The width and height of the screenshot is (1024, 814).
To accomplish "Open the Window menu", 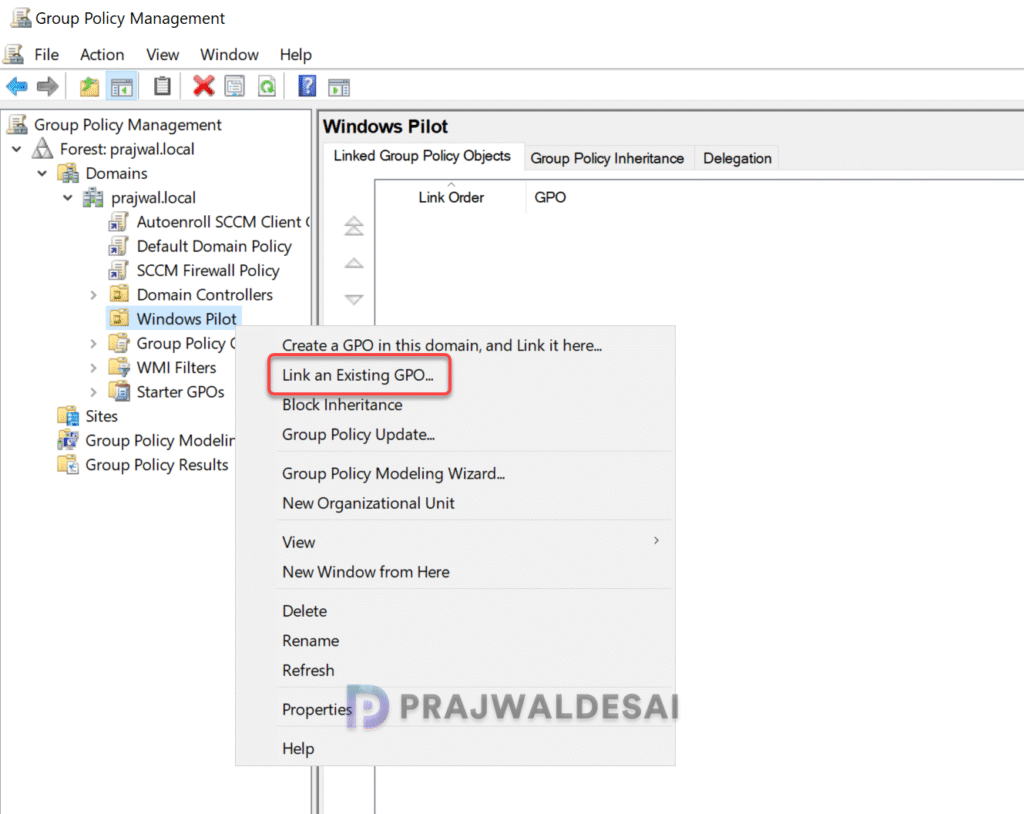I will click(229, 54).
